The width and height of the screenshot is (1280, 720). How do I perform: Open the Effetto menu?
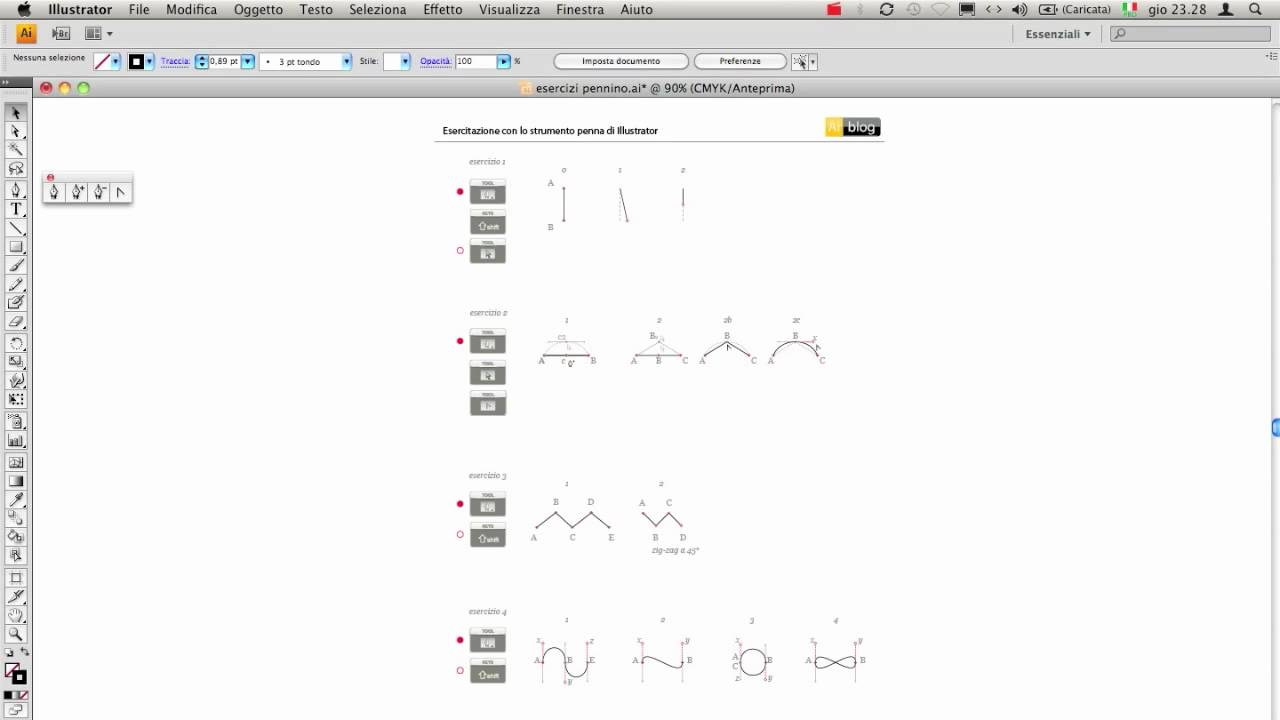pyautogui.click(x=443, y=9)
